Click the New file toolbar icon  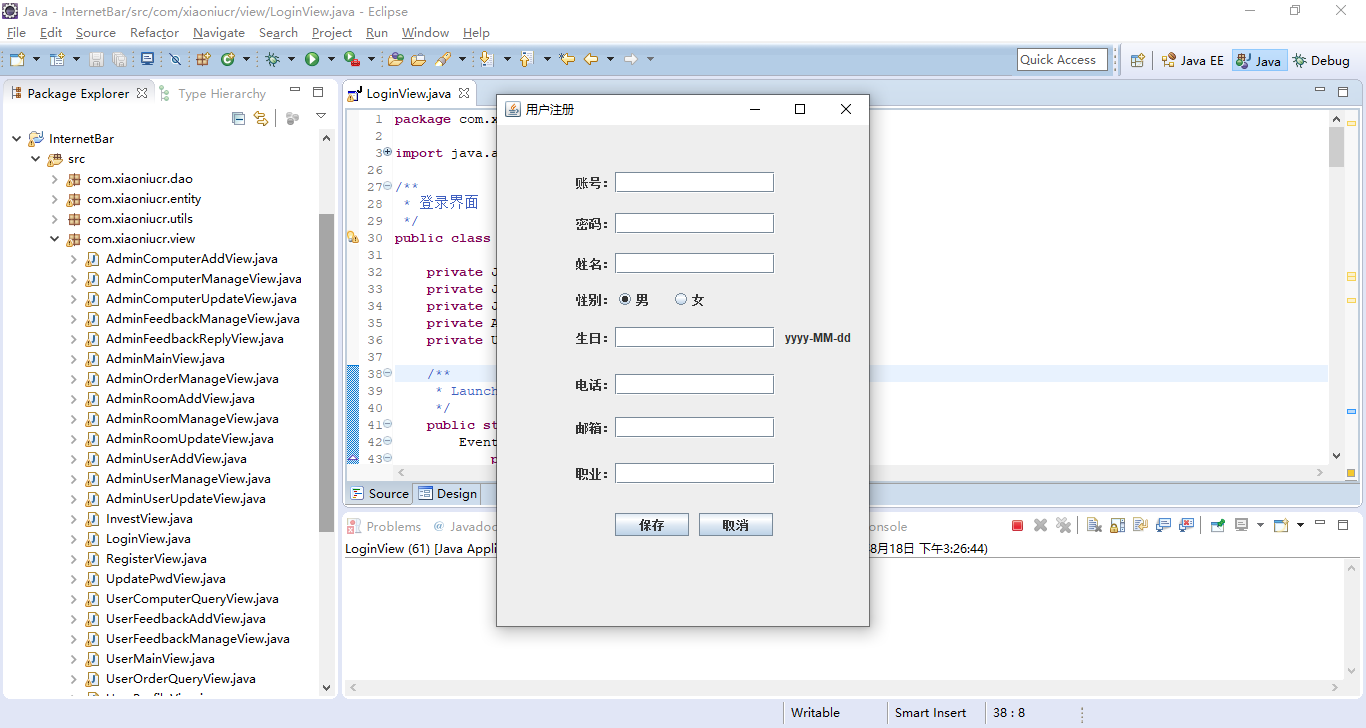[x=17, y=60]
